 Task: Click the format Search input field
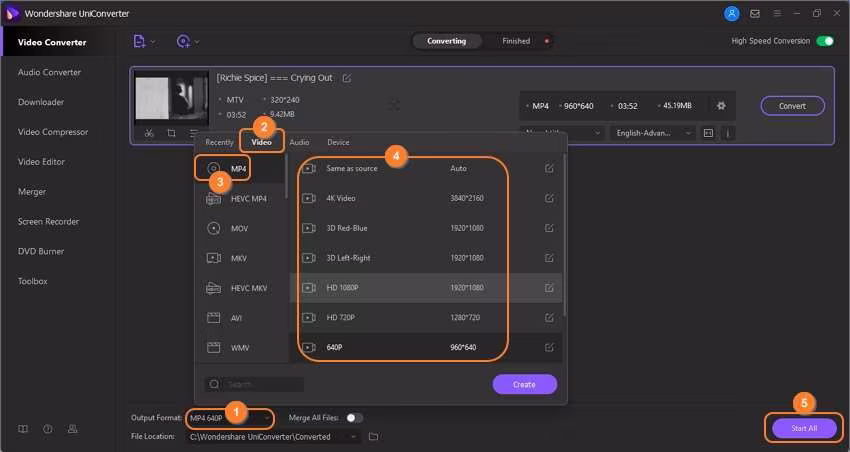[254, 384]
